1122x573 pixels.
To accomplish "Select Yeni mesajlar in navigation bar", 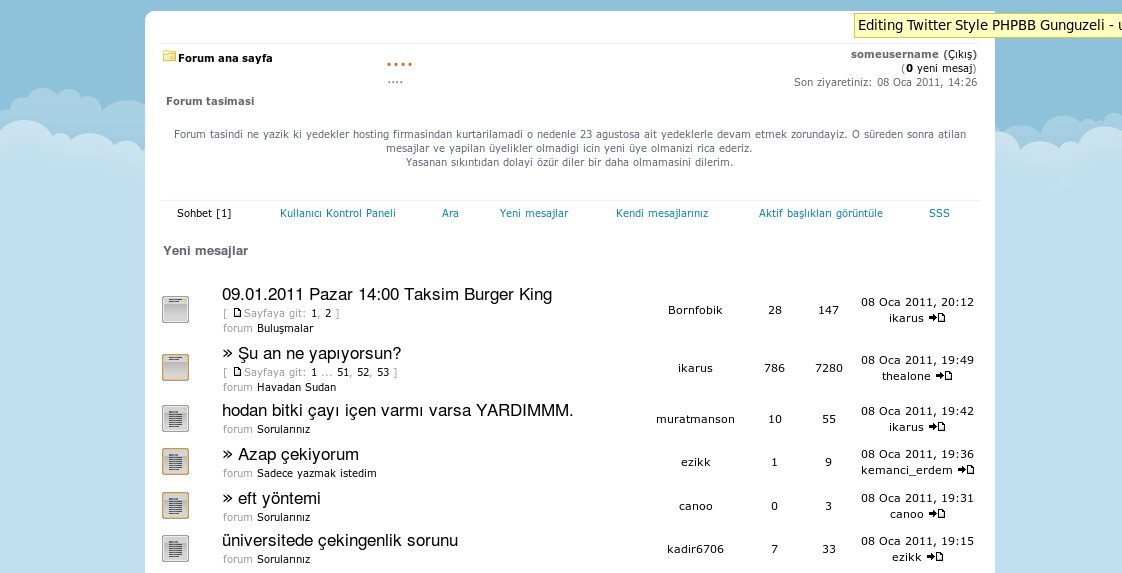I will click(534, 213).
